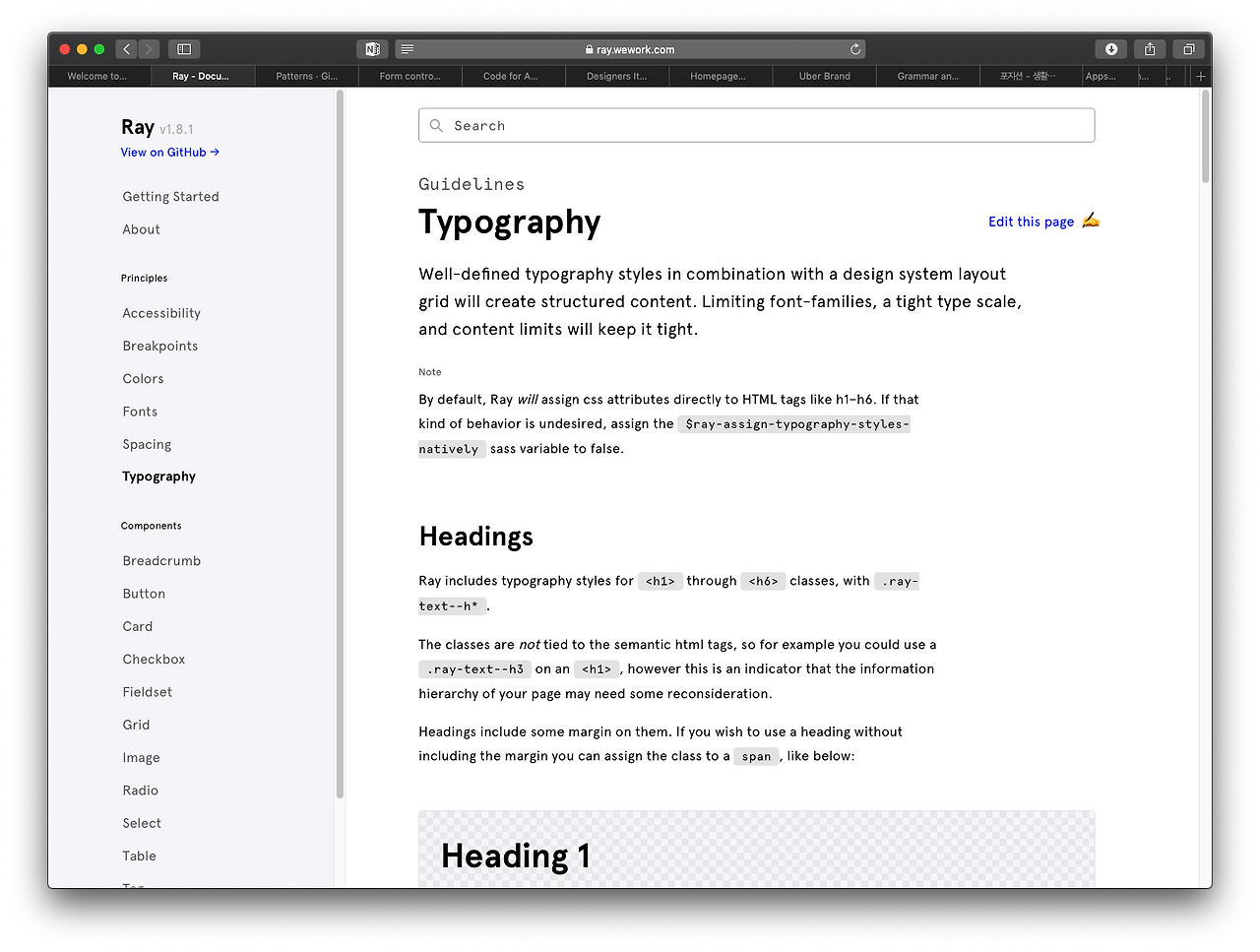The height and width of the screenshot is (952, 1260).
Task: Click the magnifier icon in the Search box
Action: pos(436,126)
